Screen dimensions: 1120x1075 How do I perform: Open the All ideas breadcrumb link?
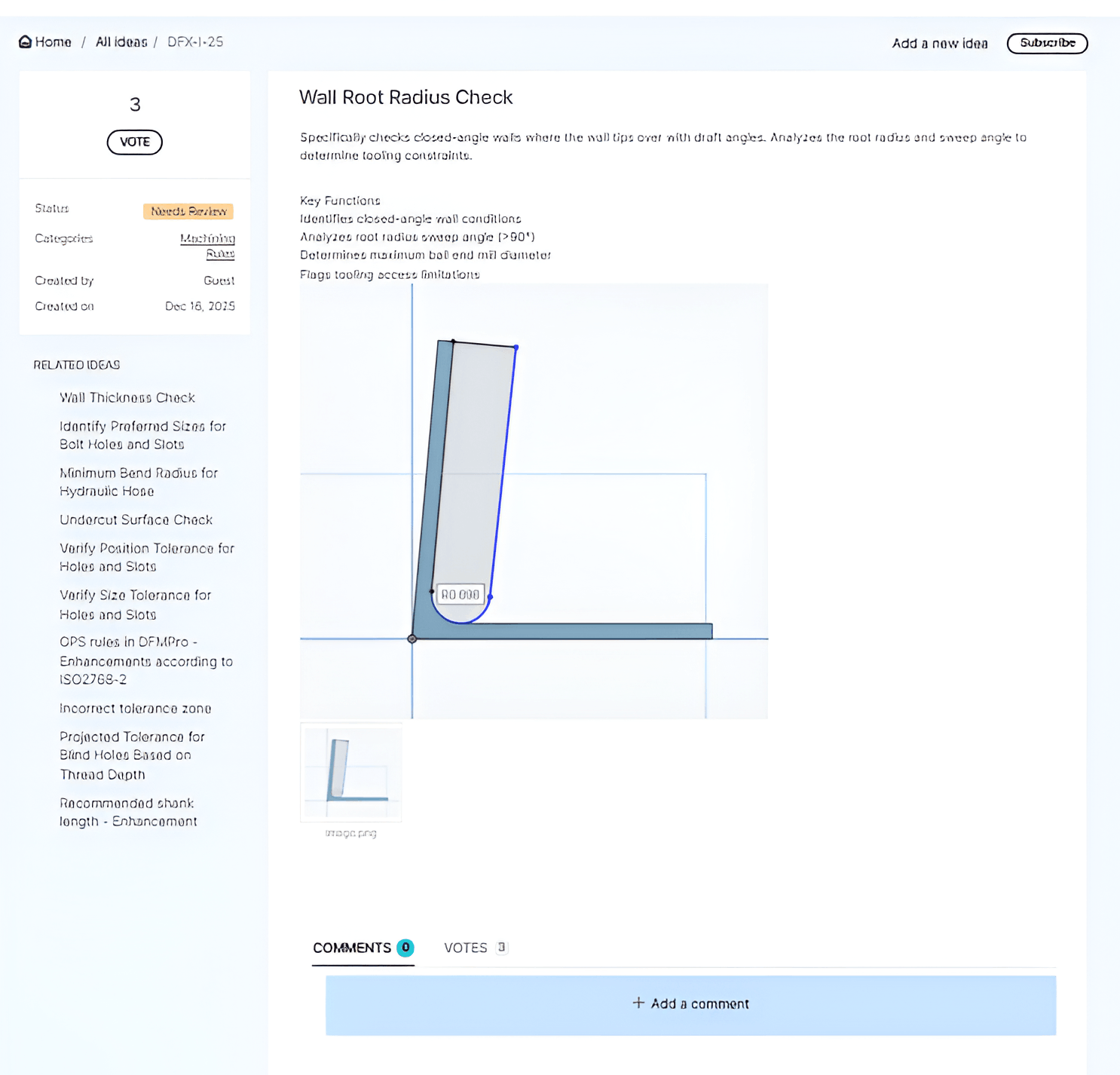tap(121, 42)
